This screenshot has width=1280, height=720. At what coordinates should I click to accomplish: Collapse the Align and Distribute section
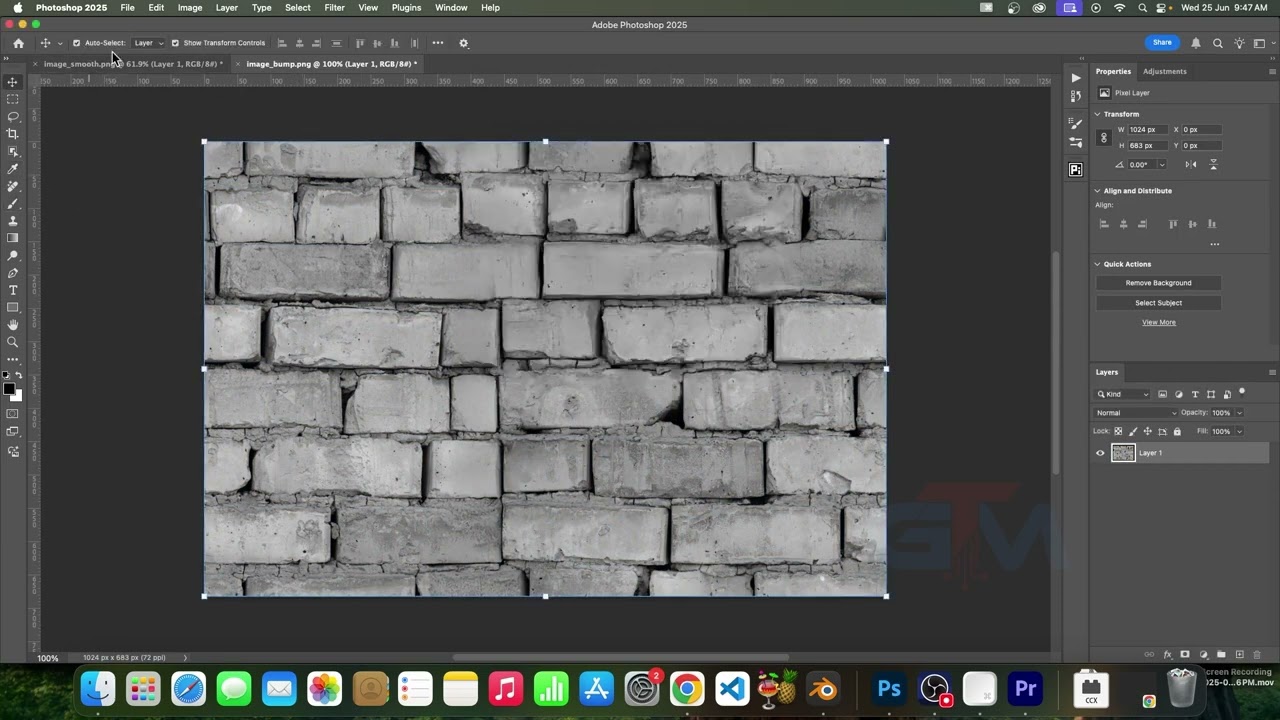(1098, 191)
